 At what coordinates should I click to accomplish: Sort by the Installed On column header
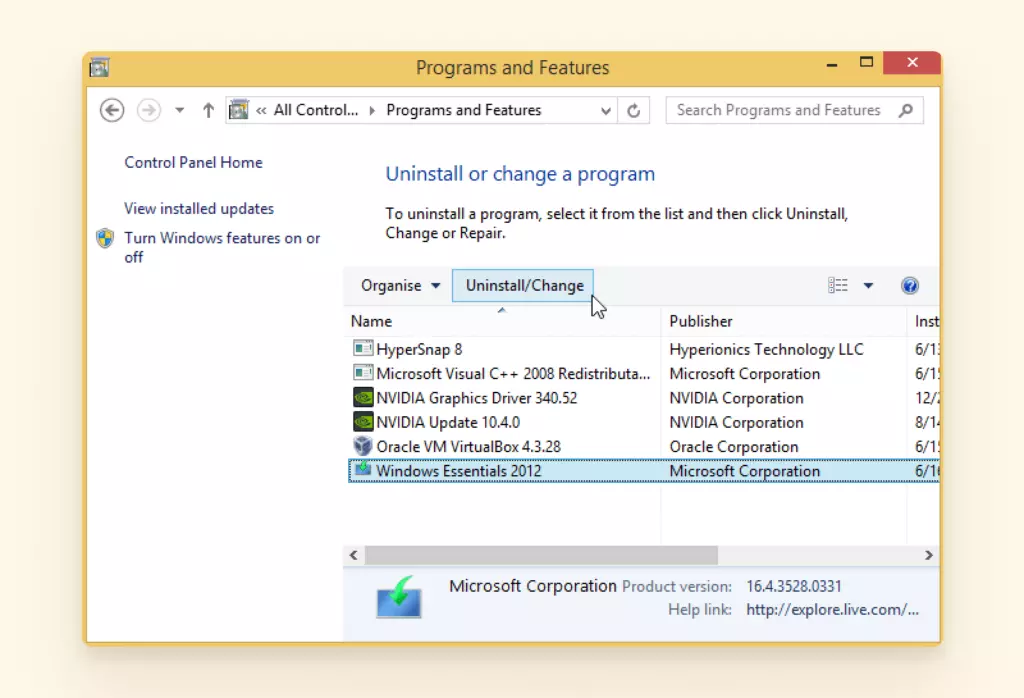[924, 321]
